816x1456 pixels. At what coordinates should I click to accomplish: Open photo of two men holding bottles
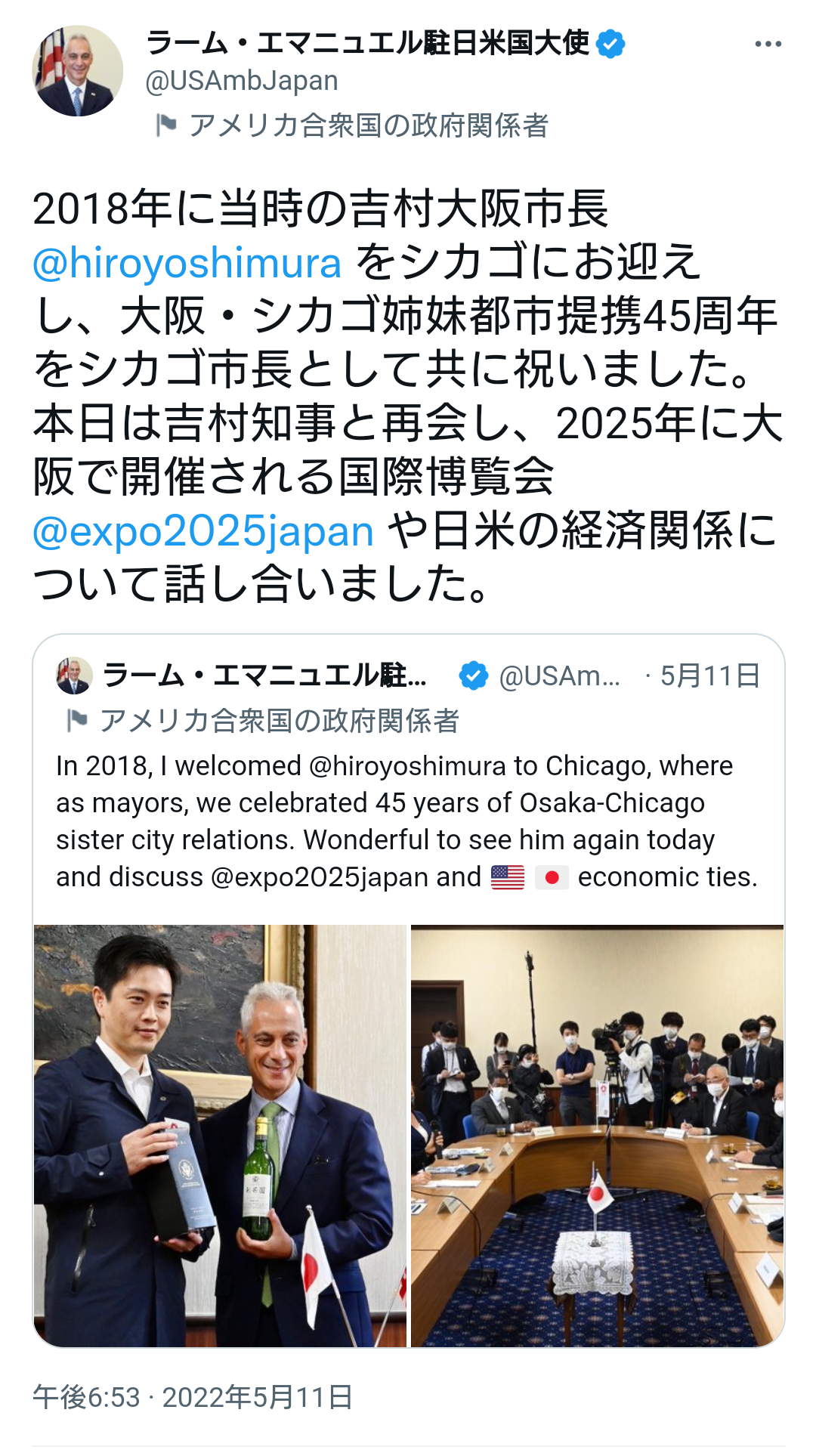[220, 1136]
